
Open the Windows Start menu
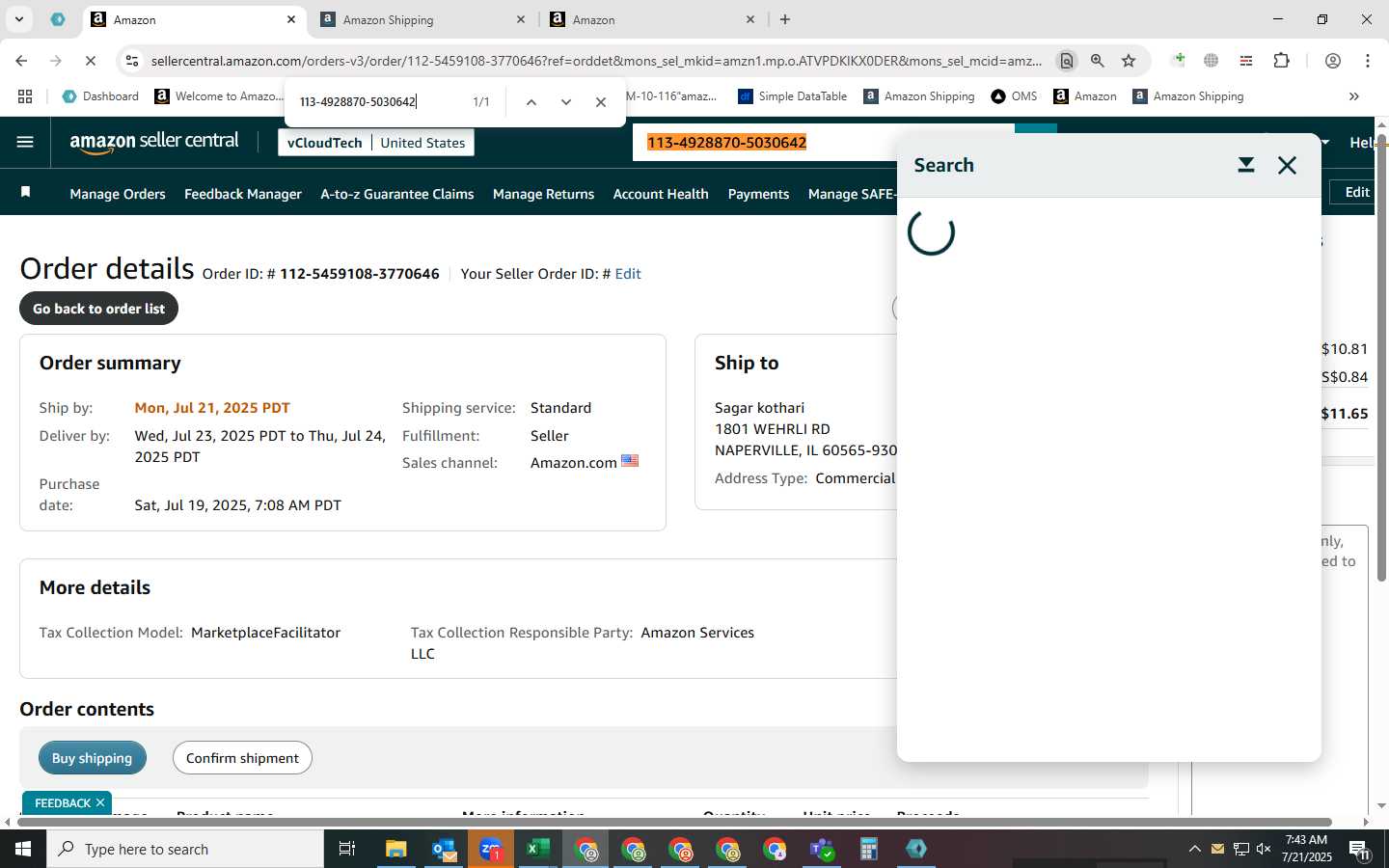[x=23, y=849]
